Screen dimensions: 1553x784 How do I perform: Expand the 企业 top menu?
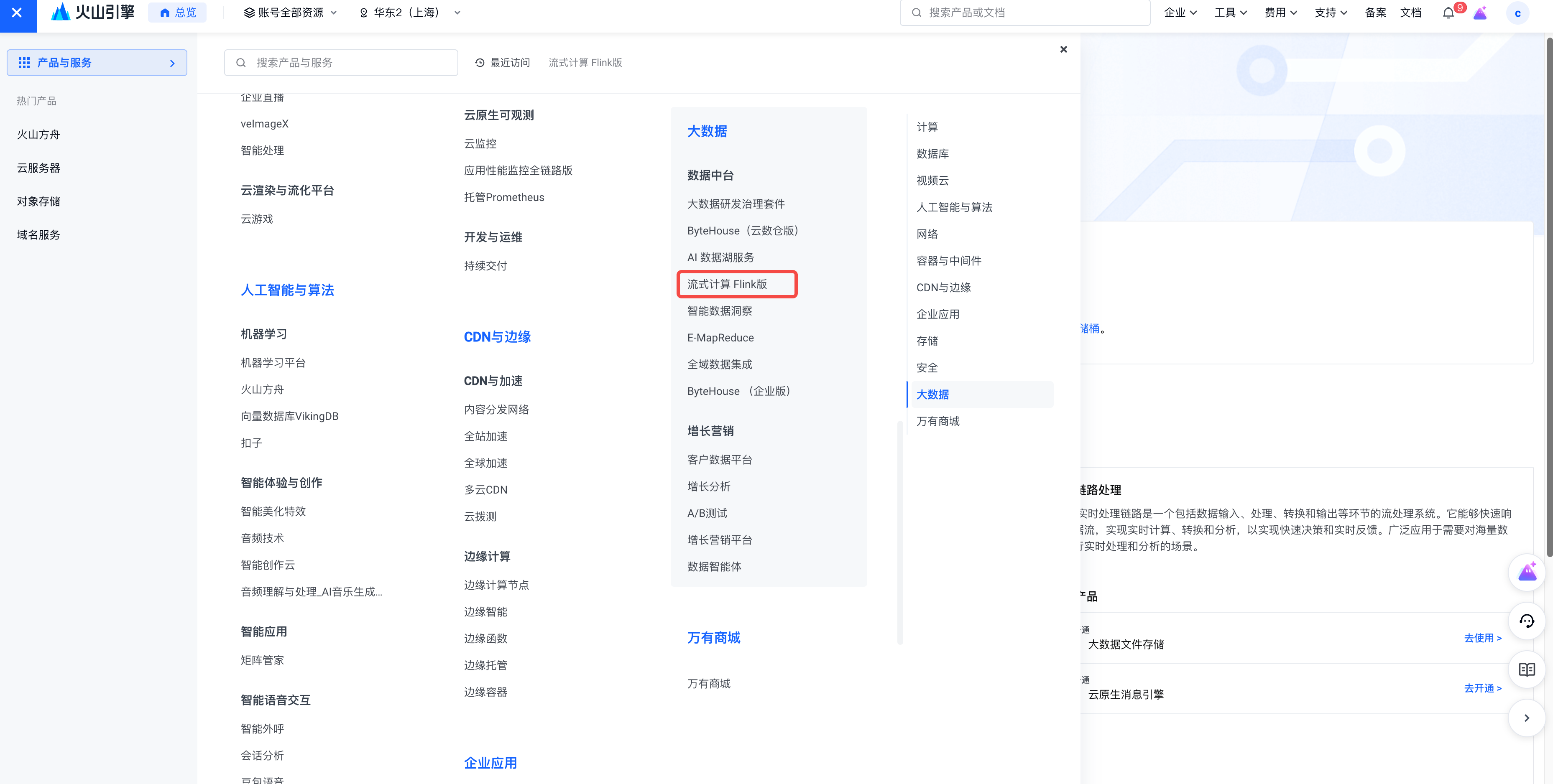click(1180, 13)
